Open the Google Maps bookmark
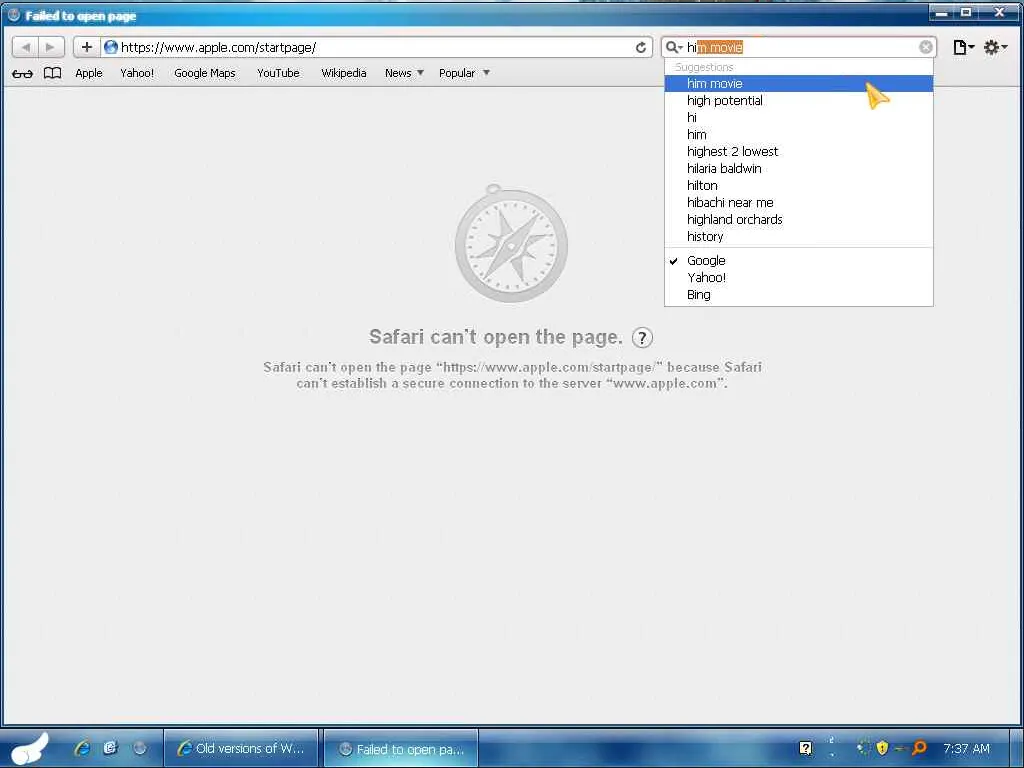Viewport: 1024px width, 768px height. click(204, 73)
